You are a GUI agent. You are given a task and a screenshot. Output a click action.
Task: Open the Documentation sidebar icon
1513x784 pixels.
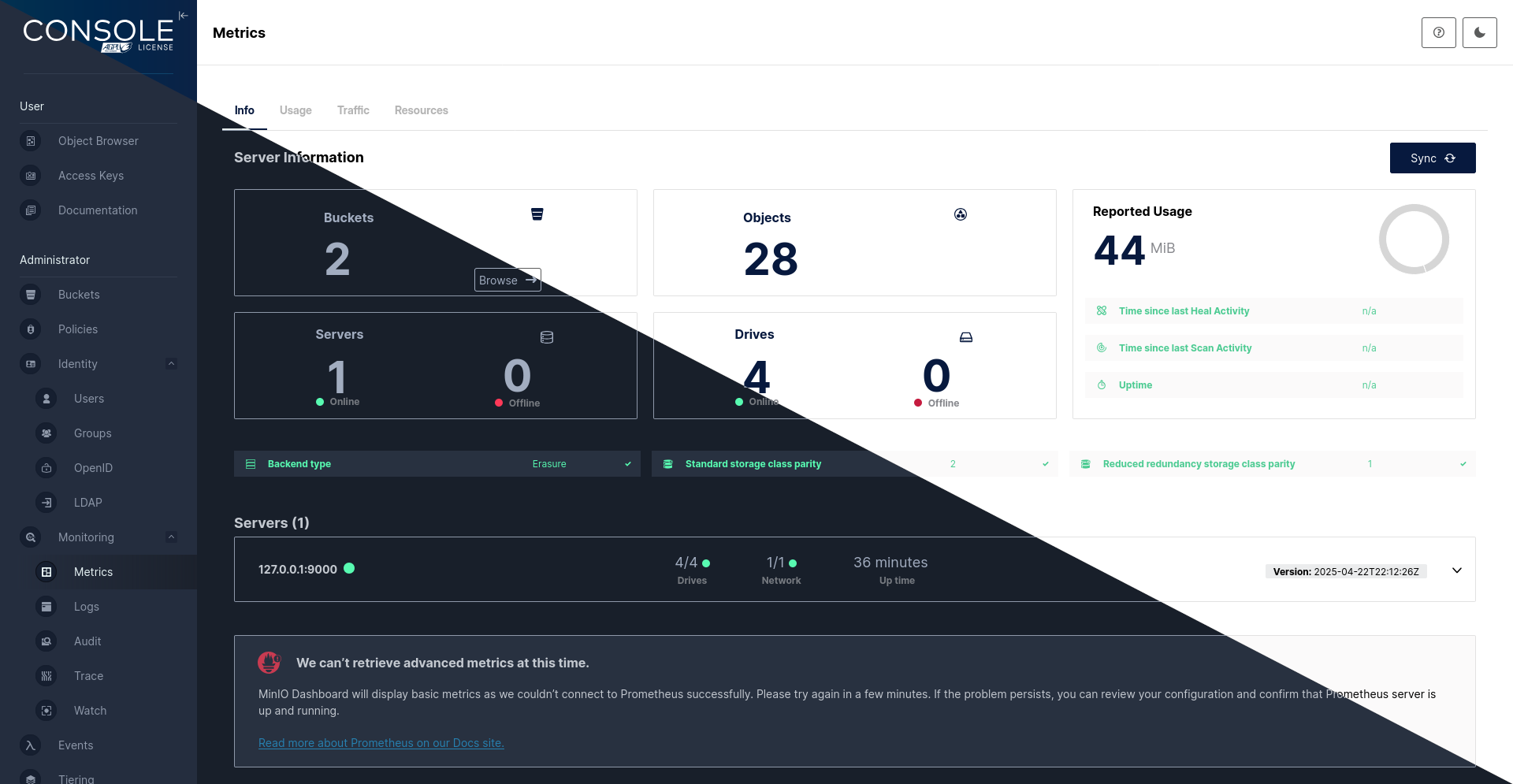(31, 210)
